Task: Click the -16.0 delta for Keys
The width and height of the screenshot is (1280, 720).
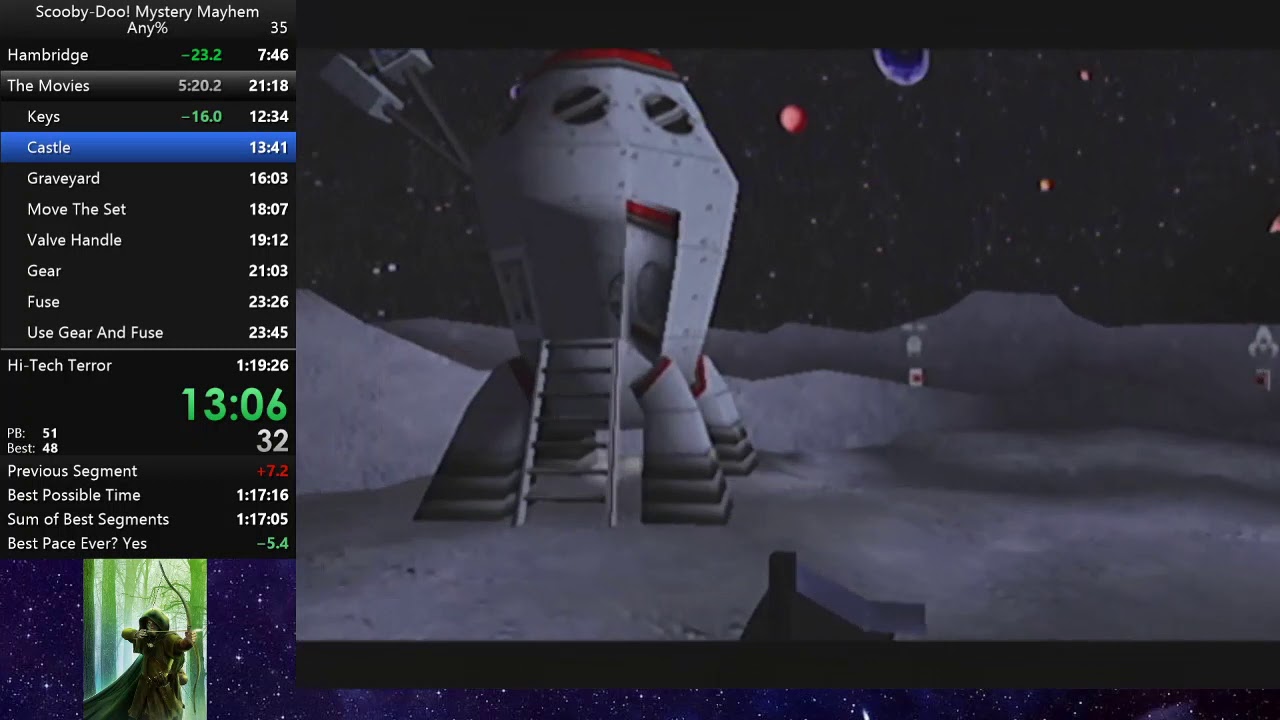Action: coord(201,117)
